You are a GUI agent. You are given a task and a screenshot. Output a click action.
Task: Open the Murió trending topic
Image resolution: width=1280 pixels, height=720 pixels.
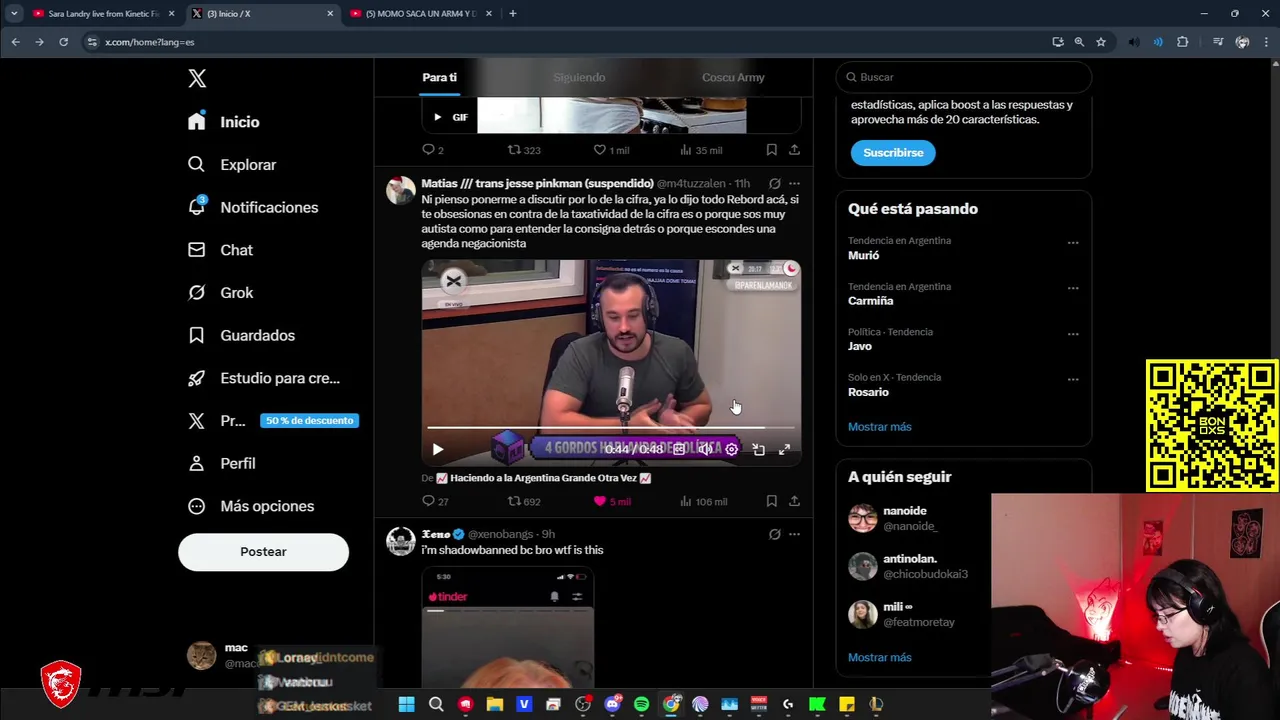[x=864, y=256]
